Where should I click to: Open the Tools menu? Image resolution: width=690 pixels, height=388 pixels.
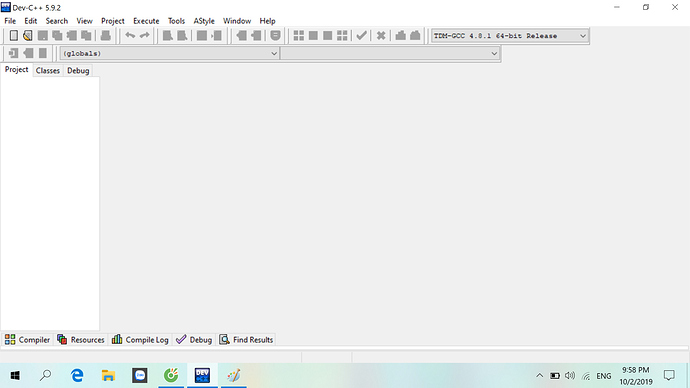(176, 21)
